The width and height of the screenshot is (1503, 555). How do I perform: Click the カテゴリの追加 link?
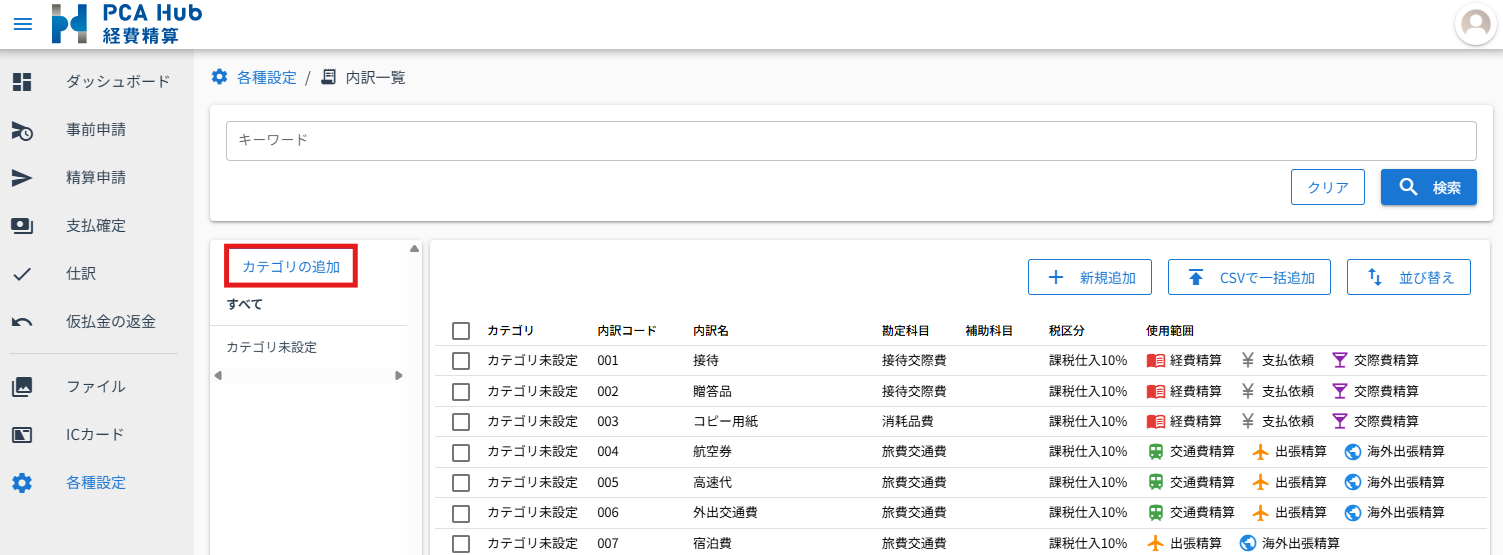(x=291, y=267)
